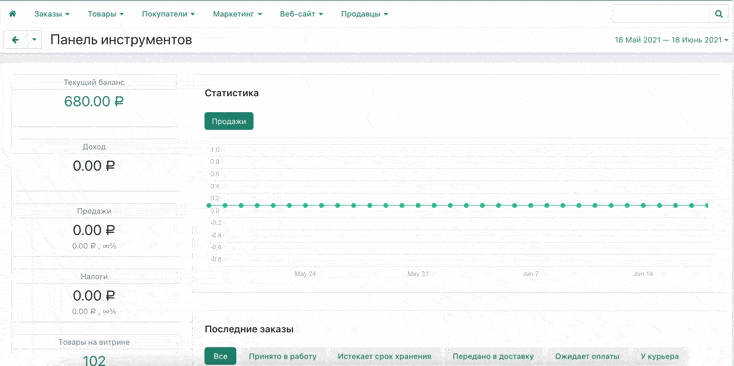The width and height of the screenshot is (734, 366).
Task: Open the Товары menu
Action: point(106,14)
